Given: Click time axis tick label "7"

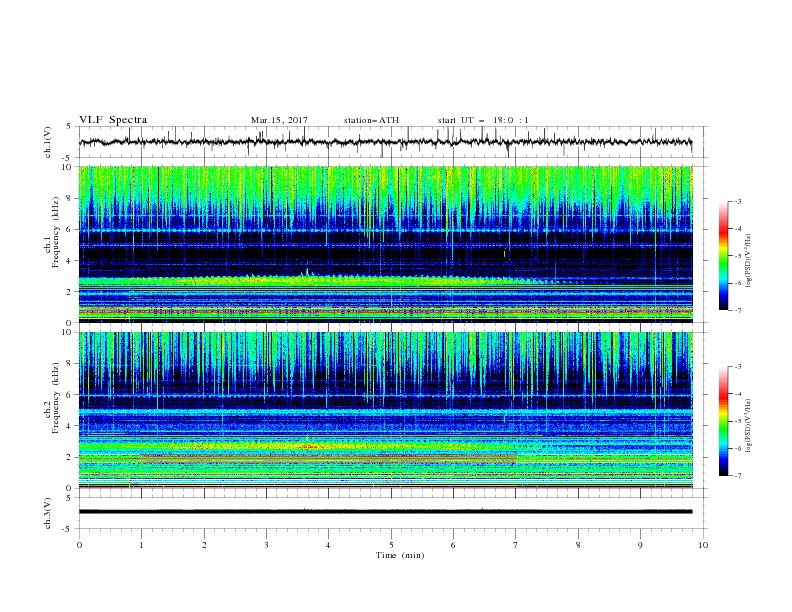Looking at the screenshot, I should tap(516, 545).
